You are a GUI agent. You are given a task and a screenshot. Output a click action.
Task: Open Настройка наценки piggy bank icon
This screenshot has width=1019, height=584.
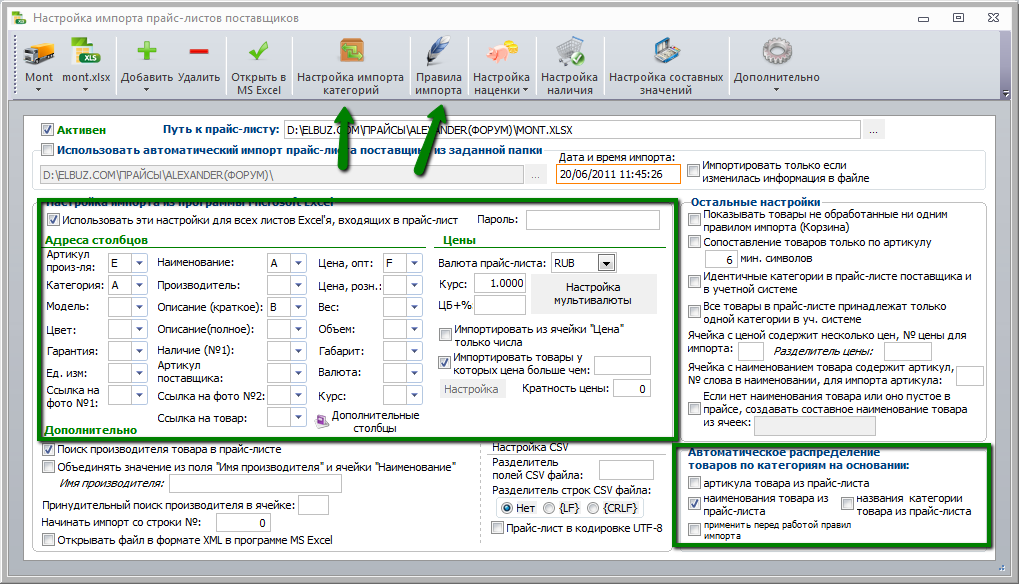click(x=501, y=51)
